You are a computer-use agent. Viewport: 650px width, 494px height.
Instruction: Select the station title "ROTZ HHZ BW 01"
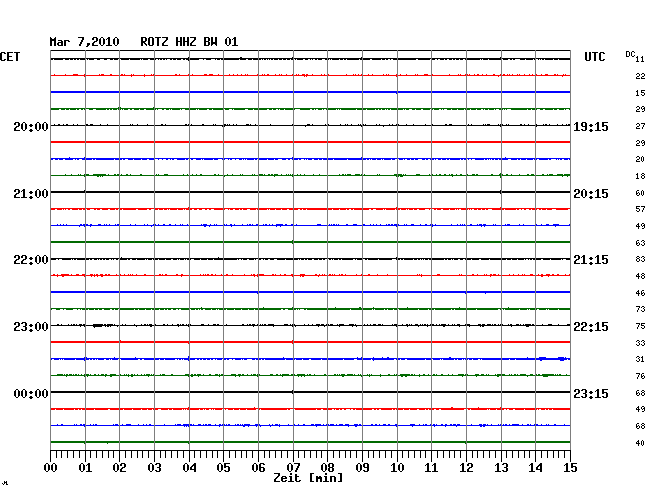coord(189,42)
